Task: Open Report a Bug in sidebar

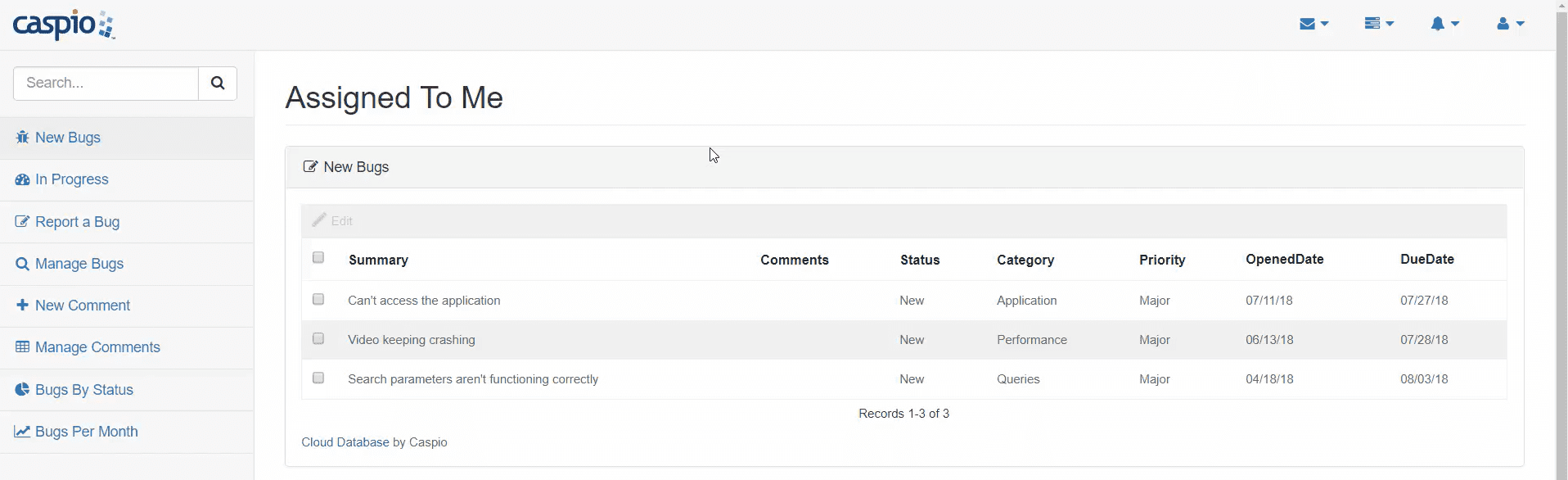Action: (77, 222)
